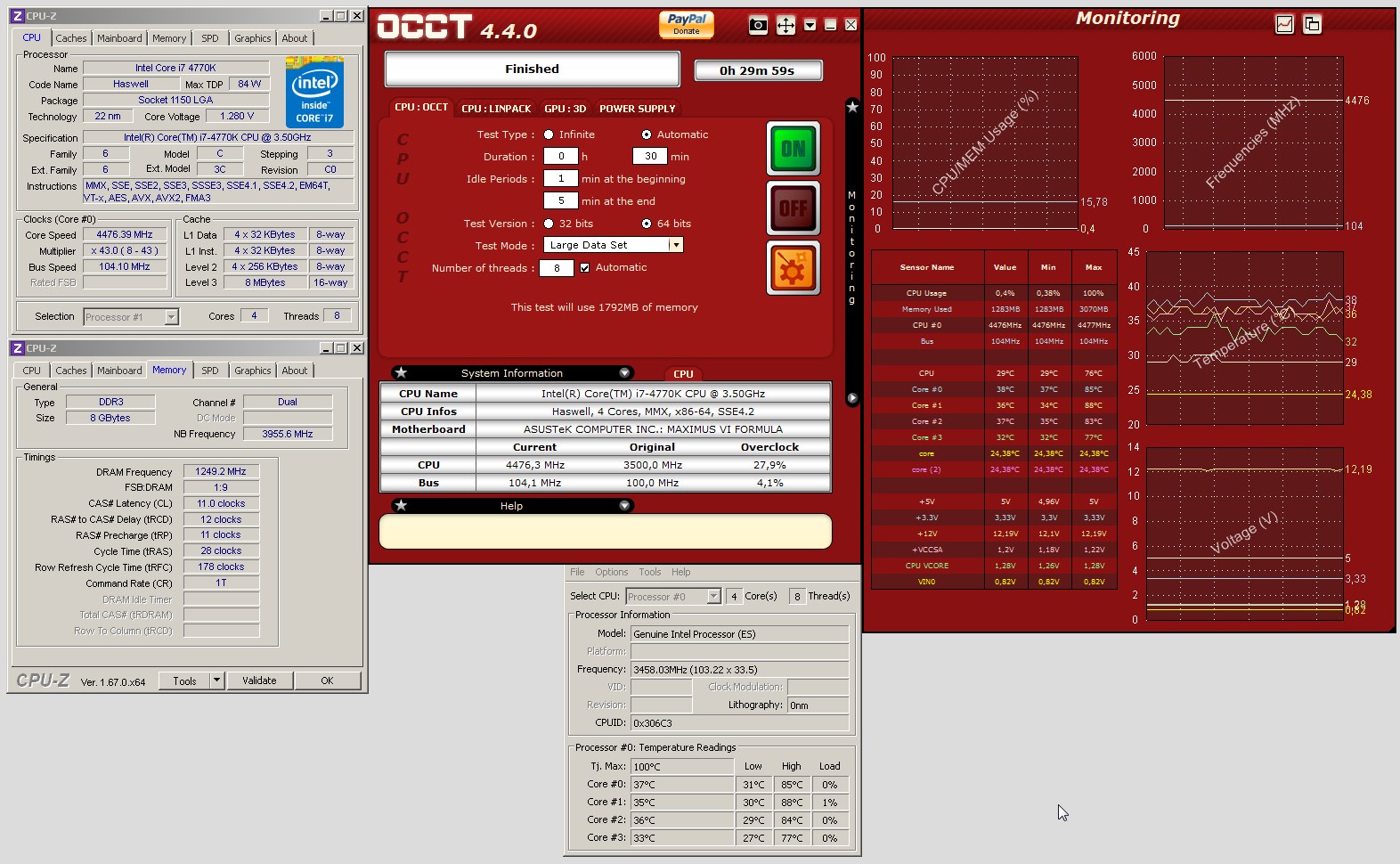Collapse the Help section arrow
The image size is (1400, 864).
tap(624, 505)
